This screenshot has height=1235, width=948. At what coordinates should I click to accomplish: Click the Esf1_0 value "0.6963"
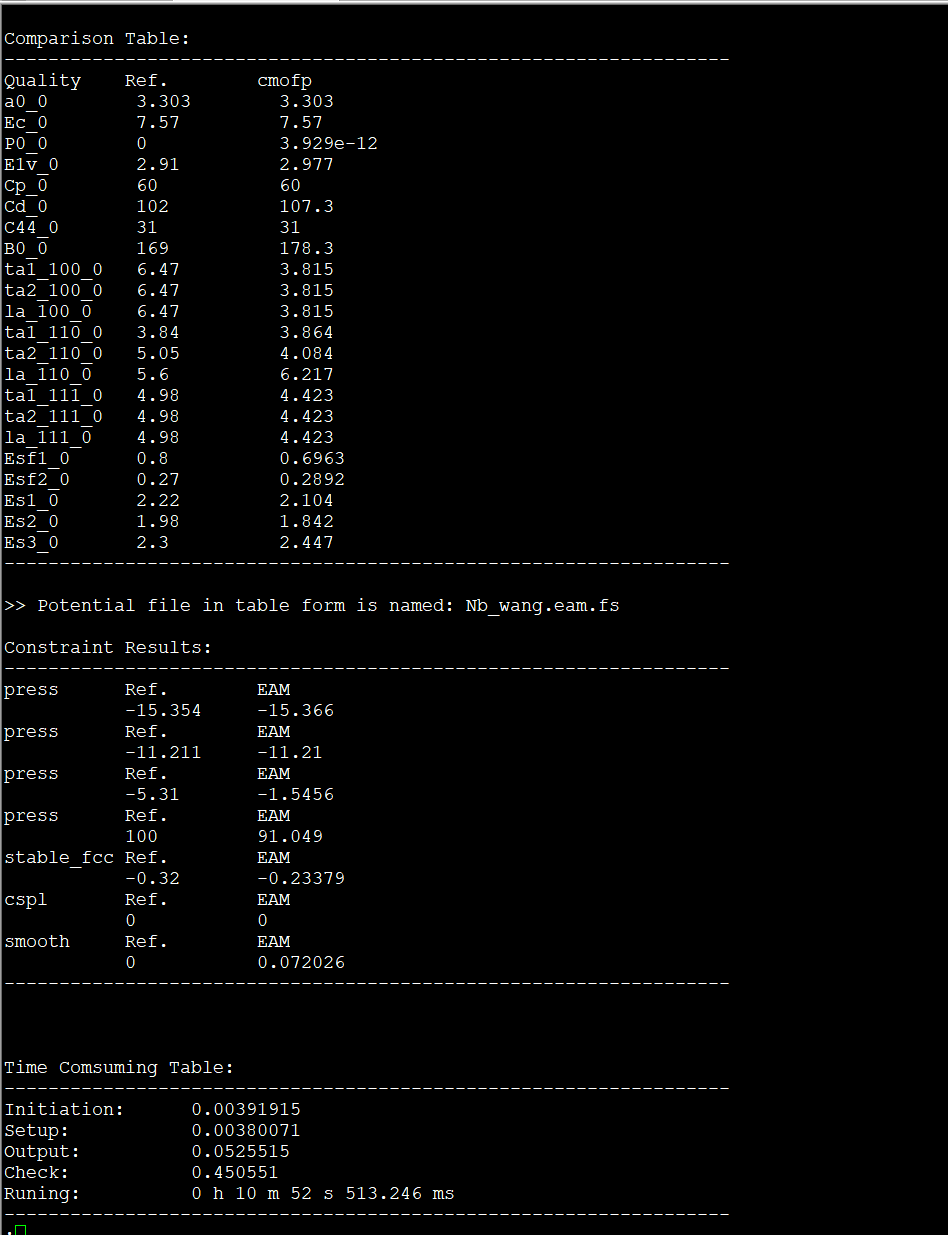(312, 459)
